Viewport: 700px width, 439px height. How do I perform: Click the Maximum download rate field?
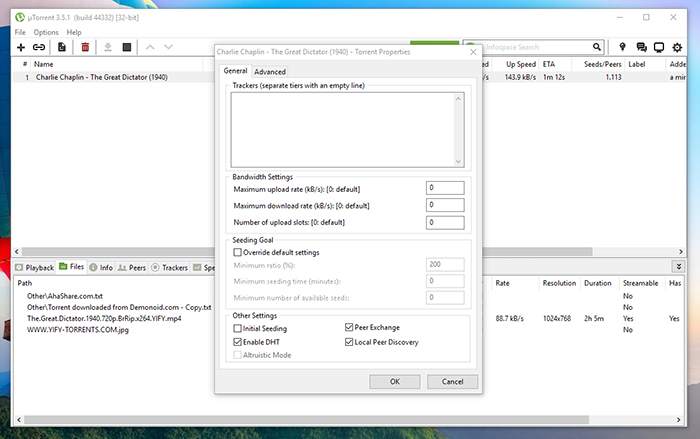coord(445,205)
